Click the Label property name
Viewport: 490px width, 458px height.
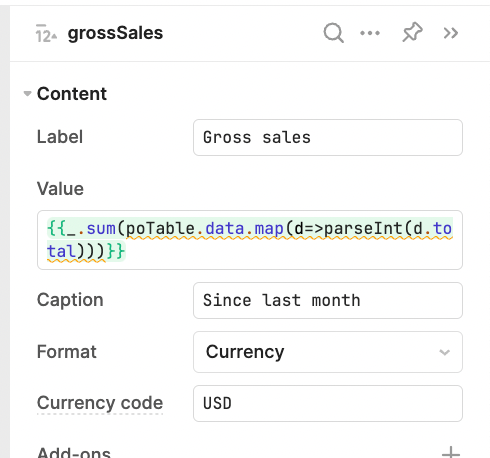tap(60, 137)
